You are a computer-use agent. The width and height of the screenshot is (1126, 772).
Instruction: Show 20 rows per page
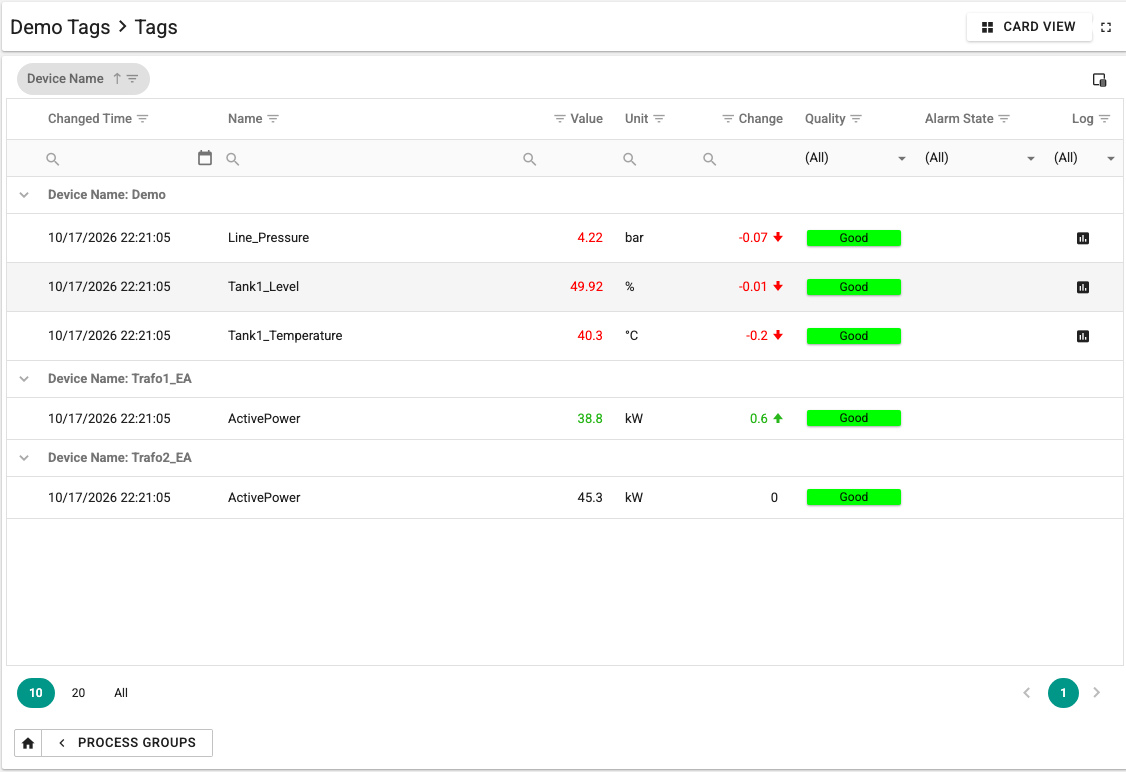coord(78,693)
